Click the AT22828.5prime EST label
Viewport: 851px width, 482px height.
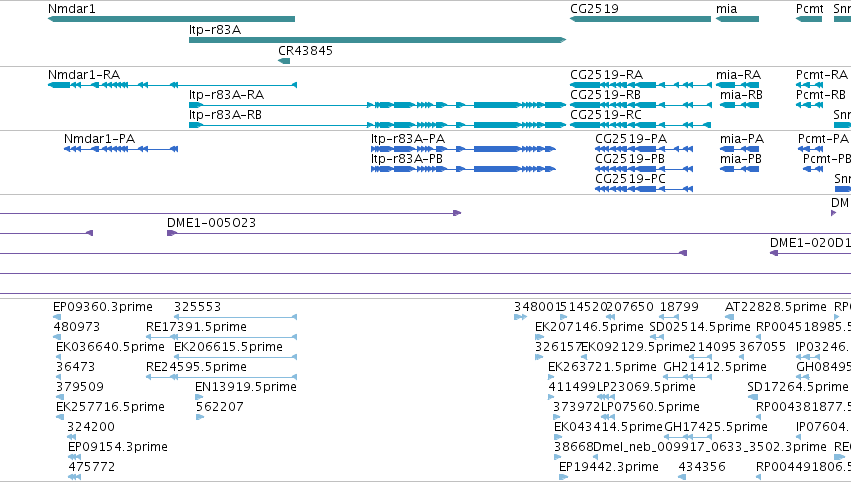[776, 307]
